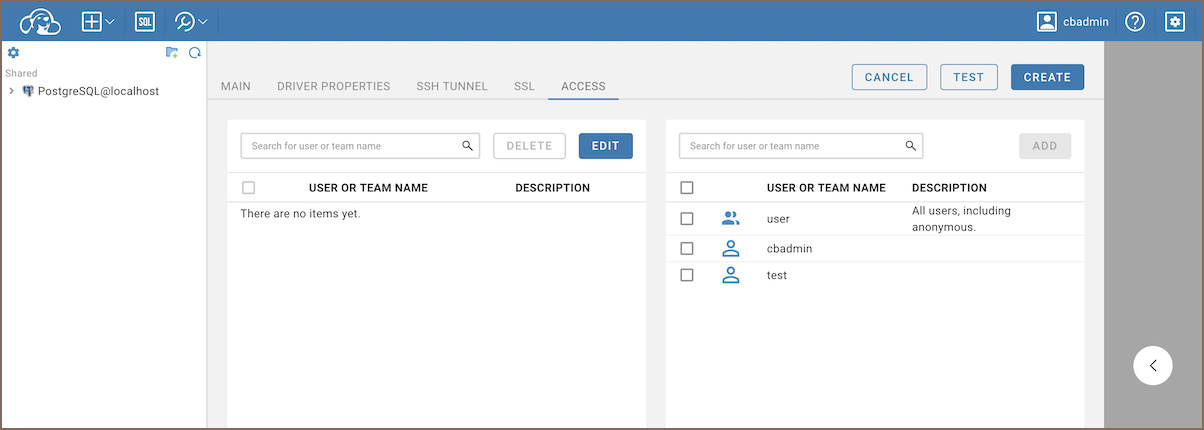Open the SSH TUNNEL tab
The height and width of the screenshot is (430, 1204).
pos(452,86)
